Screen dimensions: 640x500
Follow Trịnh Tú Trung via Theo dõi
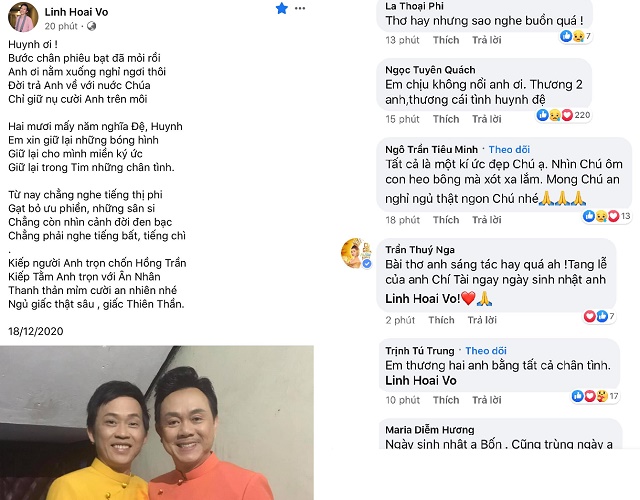[486, 351]
